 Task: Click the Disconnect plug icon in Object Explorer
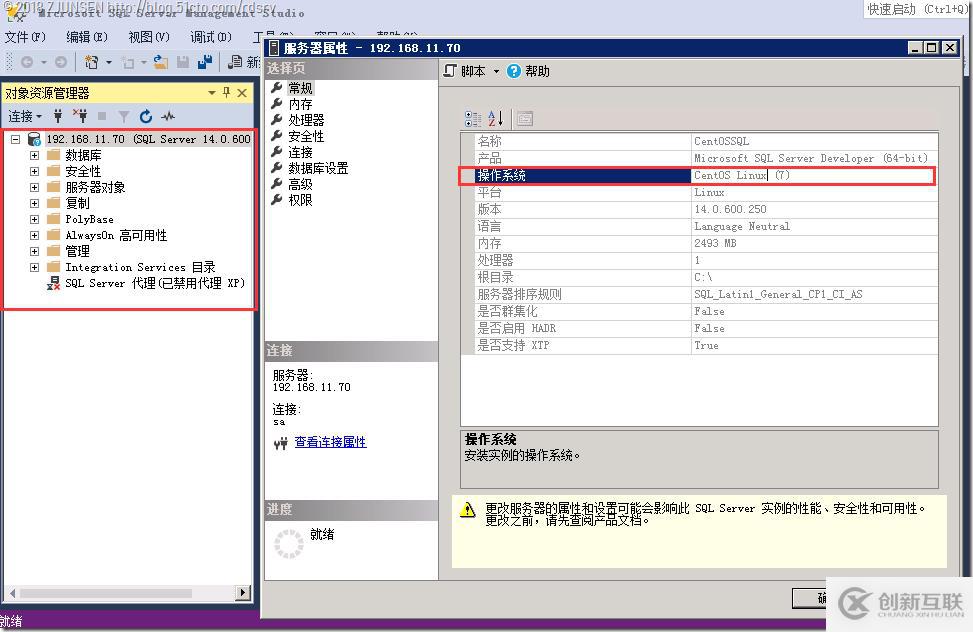(x=82, y=116)
